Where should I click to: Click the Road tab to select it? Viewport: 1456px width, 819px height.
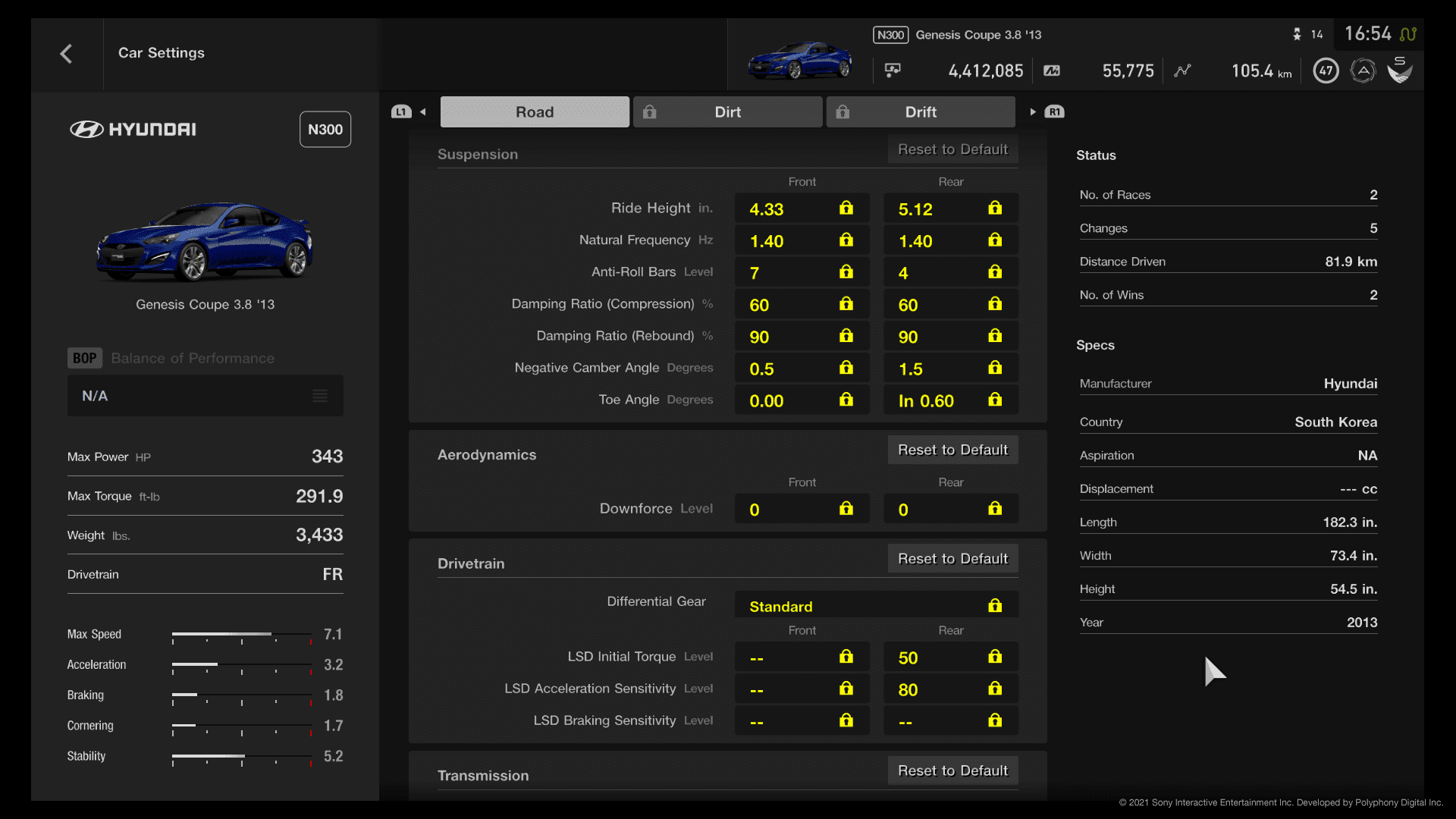coord(534,112)
